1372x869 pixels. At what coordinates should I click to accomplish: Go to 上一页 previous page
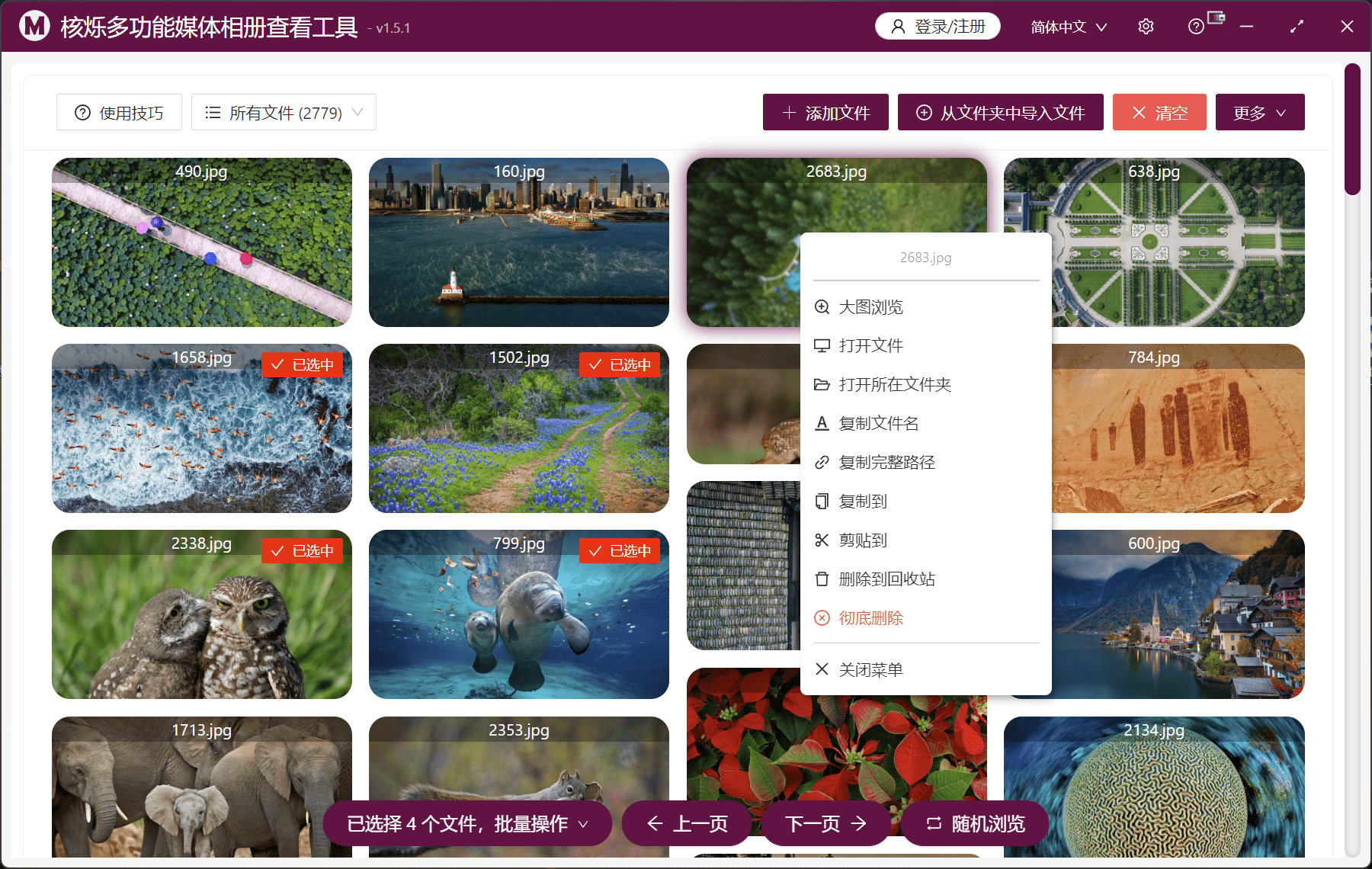pyautogui.click(x=687, y=823)
